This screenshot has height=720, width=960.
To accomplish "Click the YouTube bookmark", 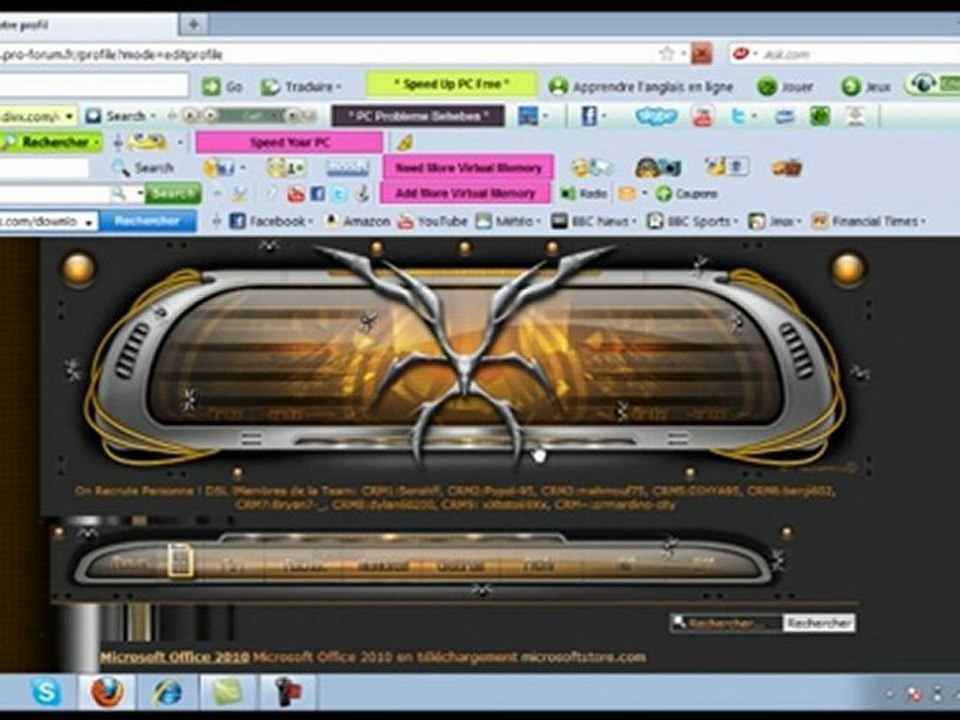I will (432, 221).
